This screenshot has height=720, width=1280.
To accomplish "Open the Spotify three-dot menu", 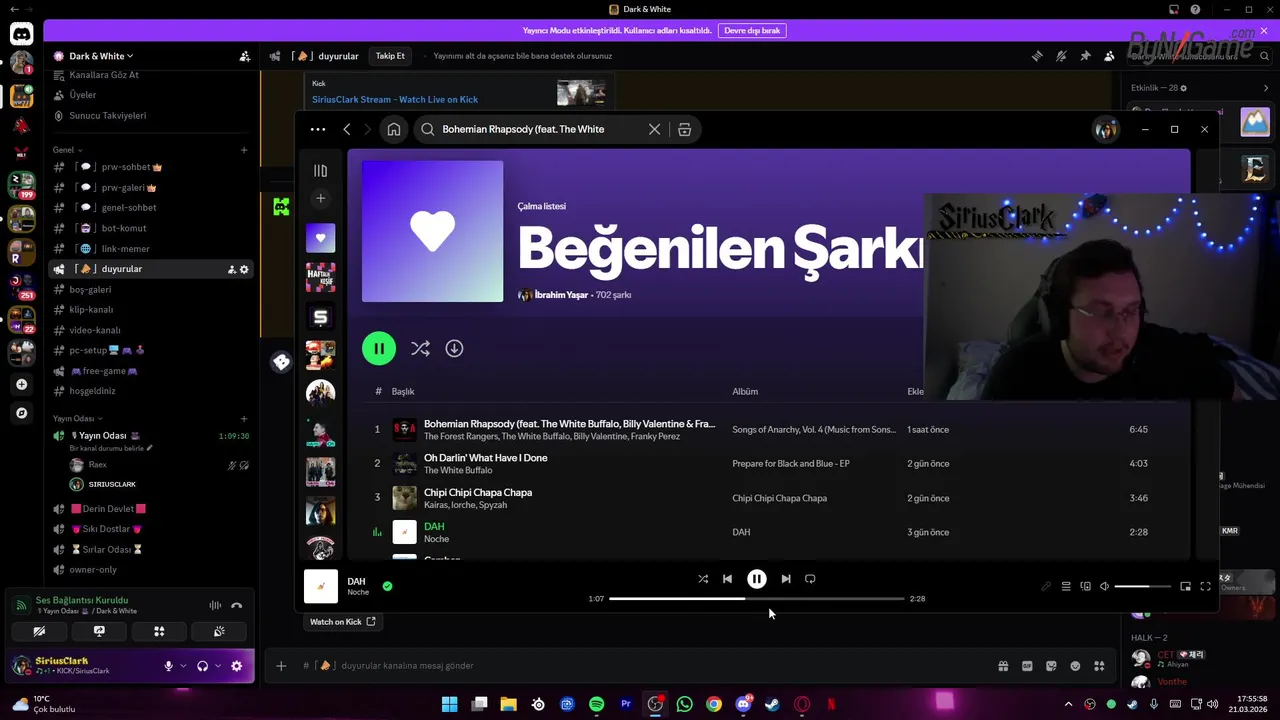I will point(318,129).
